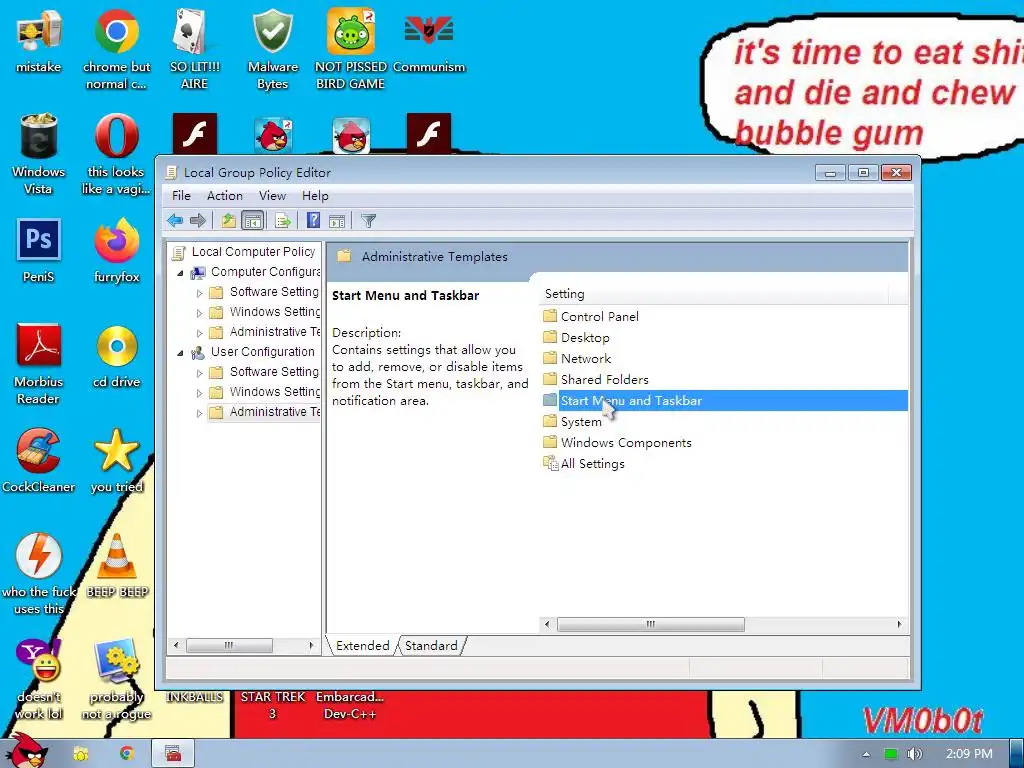The height and width of the screenshot is (768, 1024).
Task: Click the taskbar Group Policy Editor button
Action: [x=173, y=754]
